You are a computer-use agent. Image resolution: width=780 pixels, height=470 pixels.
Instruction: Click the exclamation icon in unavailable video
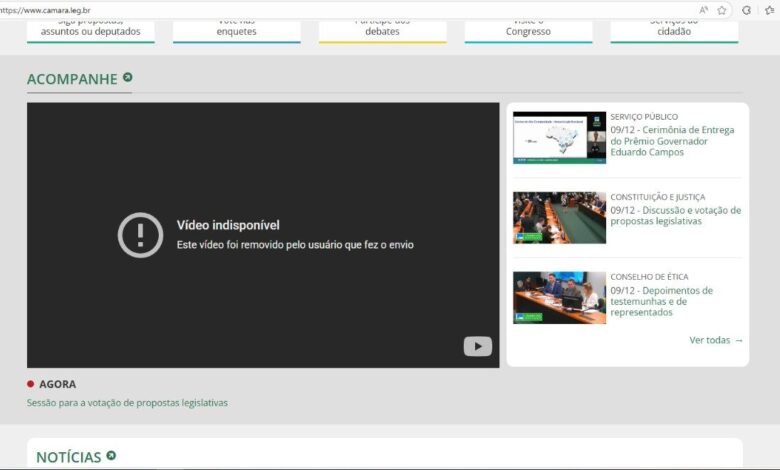(x=140, y=234)
